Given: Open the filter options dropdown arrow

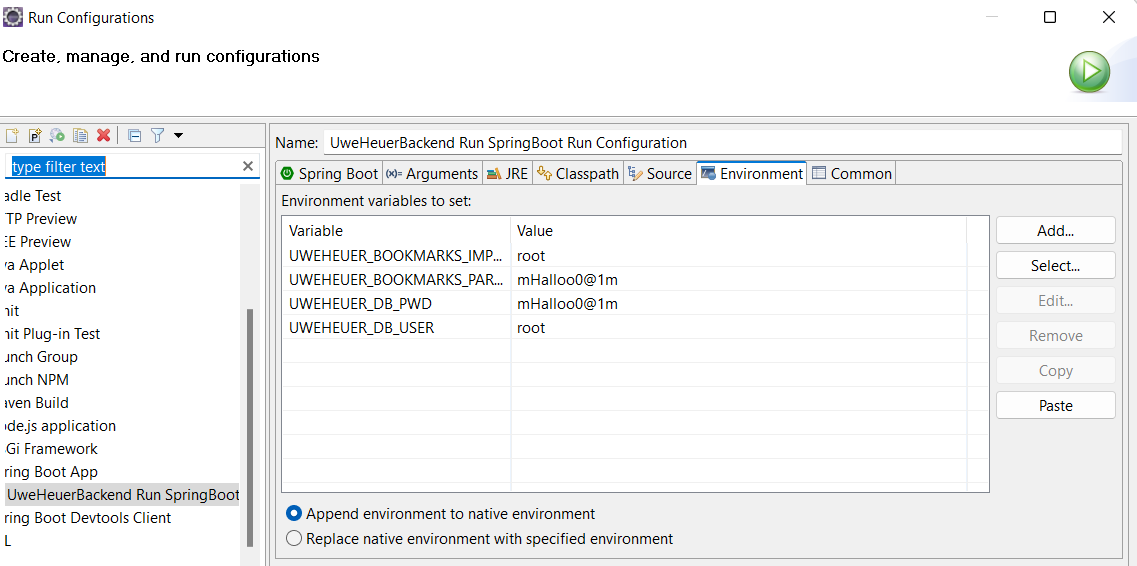Looking at the screenshot, I should pos(178,135).
